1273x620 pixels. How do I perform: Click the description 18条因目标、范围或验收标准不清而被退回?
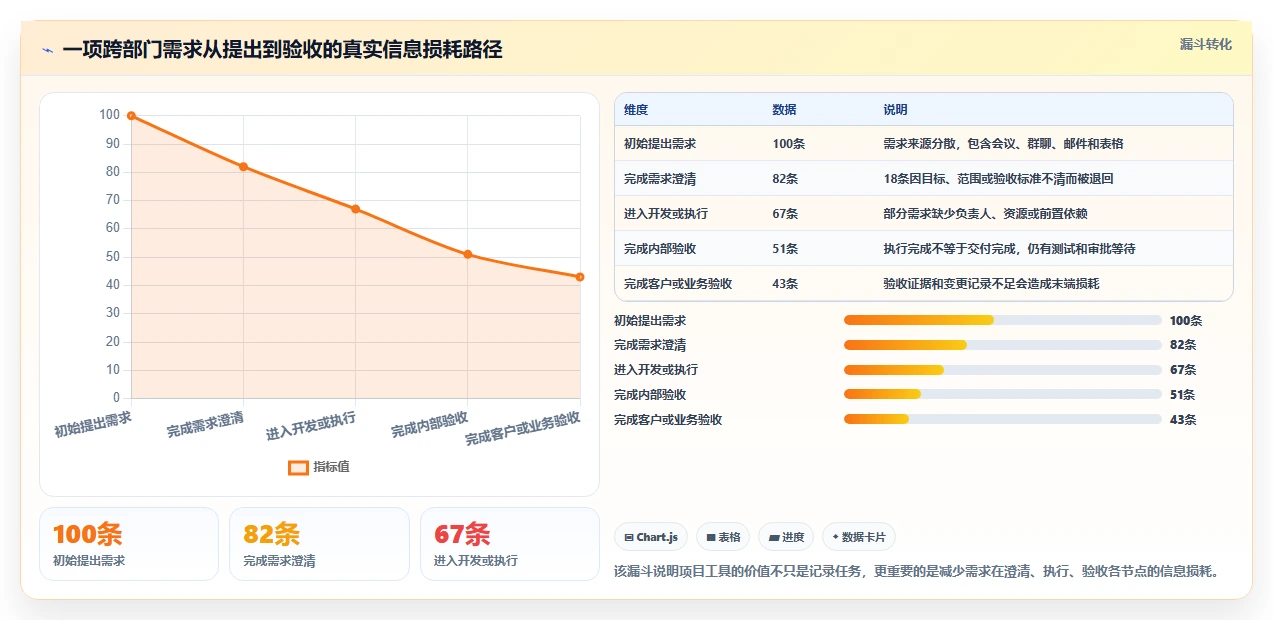pos(999,179)
